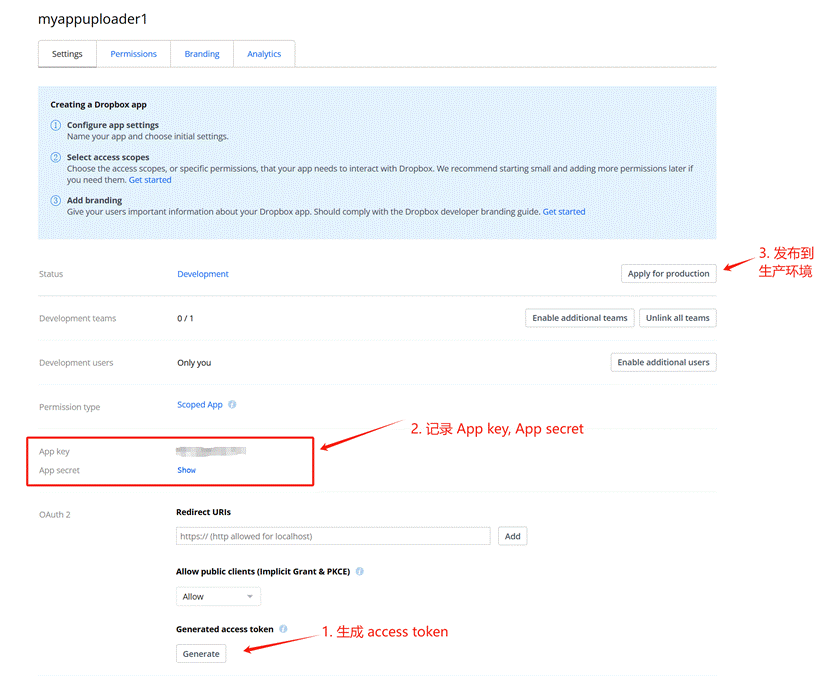
Task: Click the 'Permission type' label
Action: click(70, 407)
